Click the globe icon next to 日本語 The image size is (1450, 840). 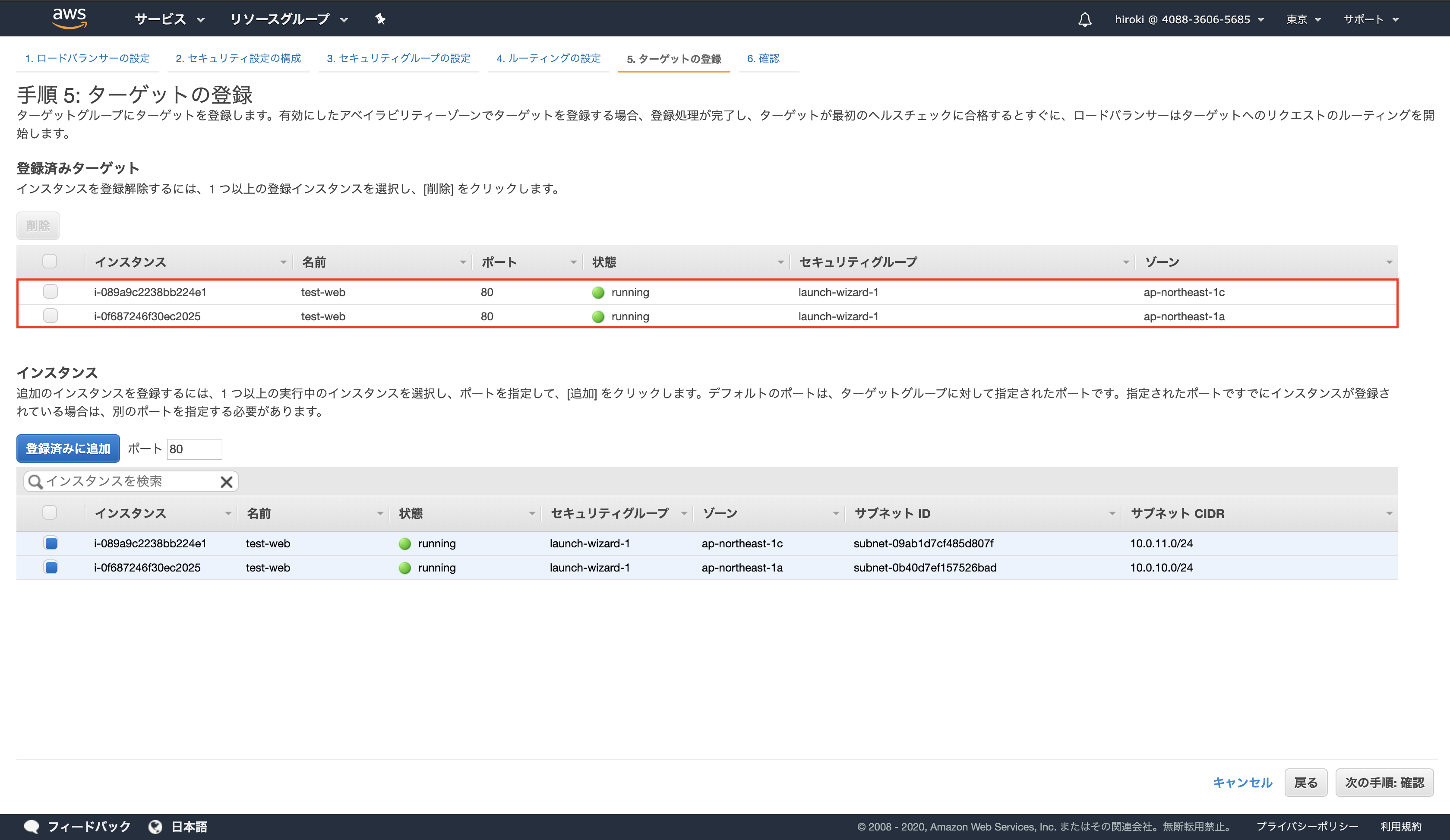click(x=155, y=826)
